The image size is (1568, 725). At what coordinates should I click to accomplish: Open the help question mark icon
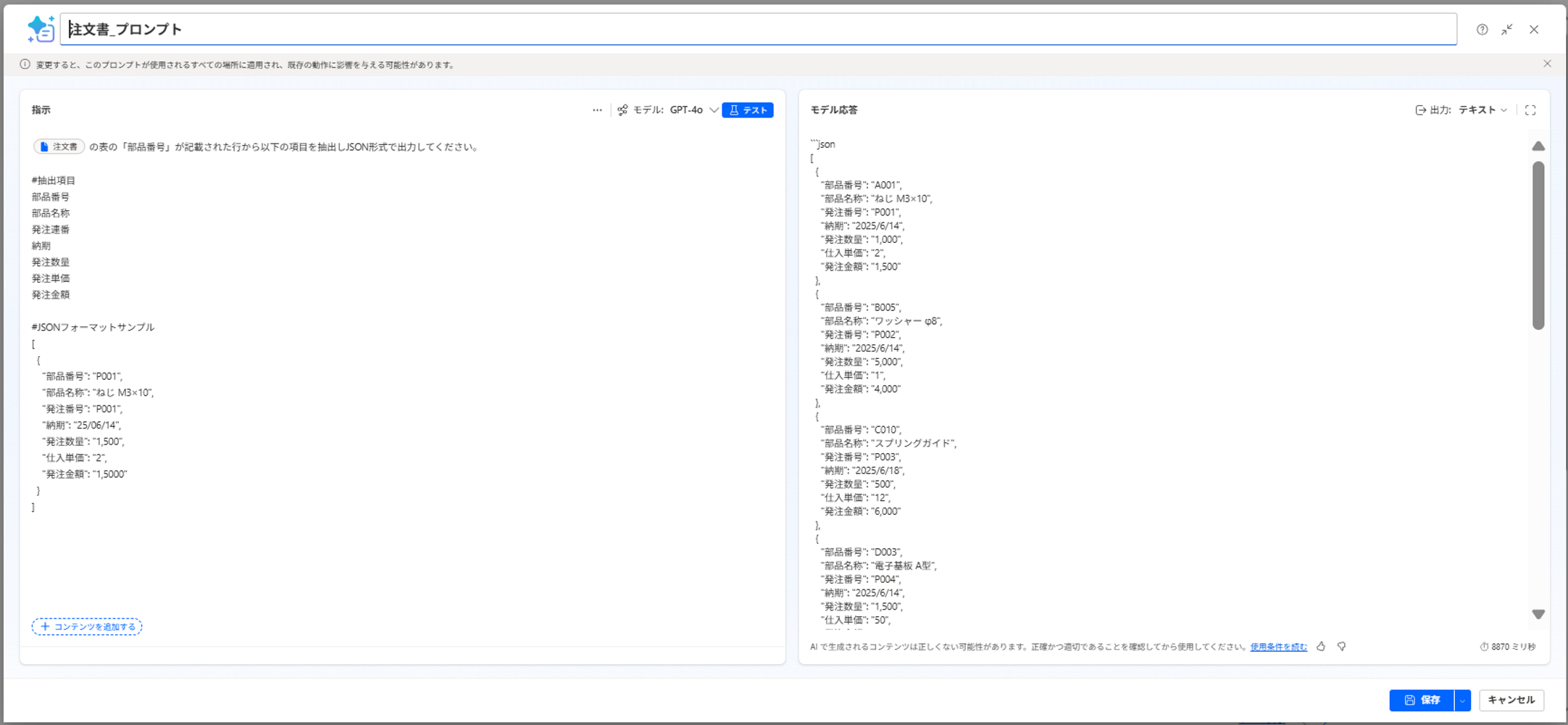[1482, 30]
